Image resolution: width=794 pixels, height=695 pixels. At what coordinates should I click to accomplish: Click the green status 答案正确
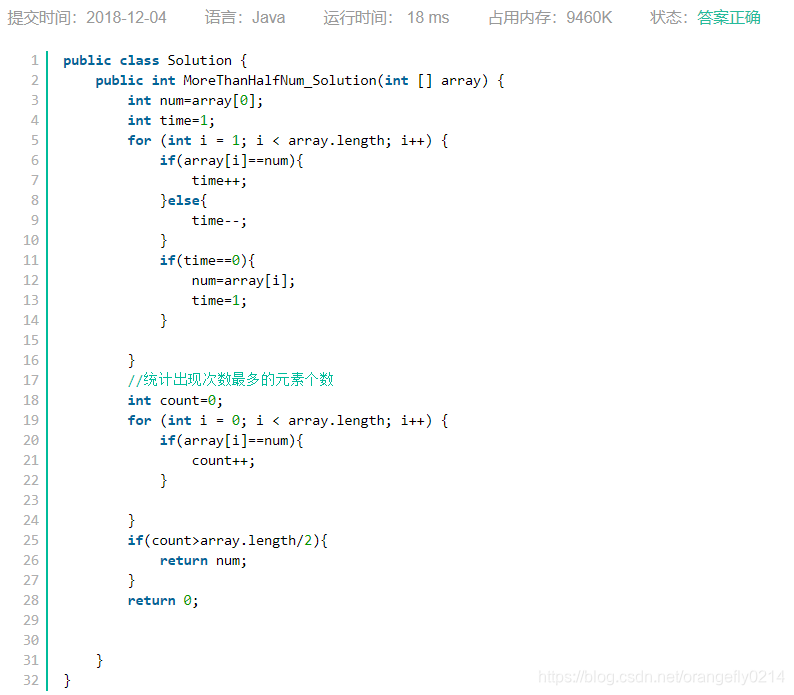click(729, 18)
